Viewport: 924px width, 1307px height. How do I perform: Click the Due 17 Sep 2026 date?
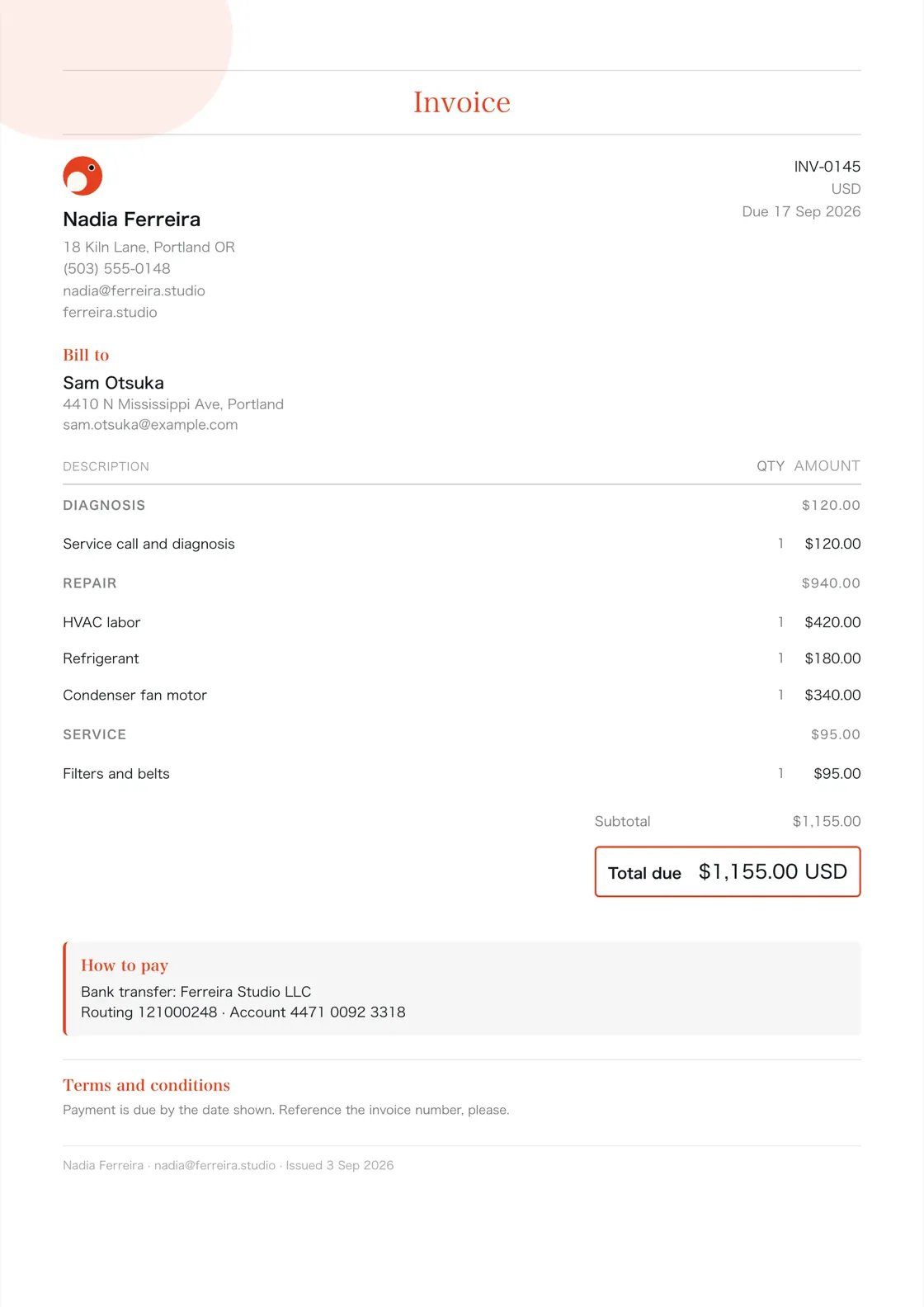tap(801, 211)
